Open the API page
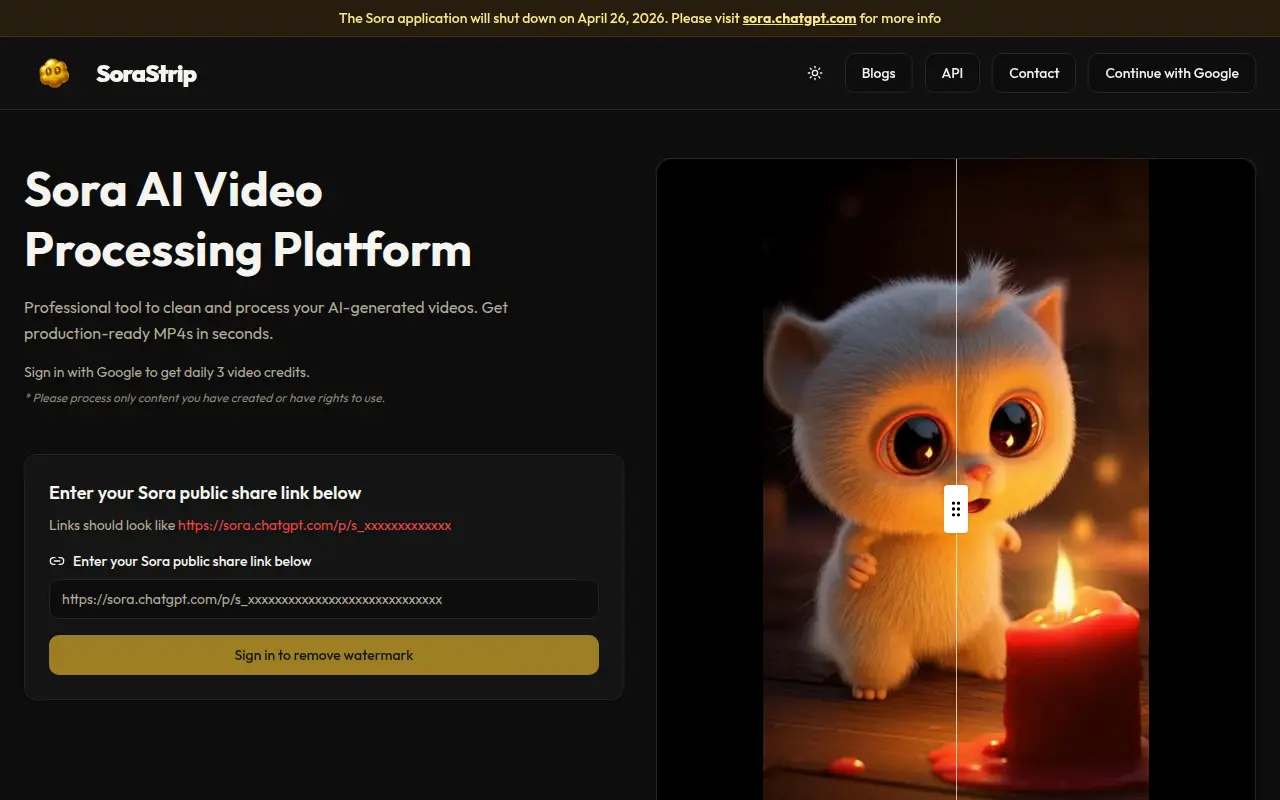This screenshot has width=1280, height=800. 952,73
